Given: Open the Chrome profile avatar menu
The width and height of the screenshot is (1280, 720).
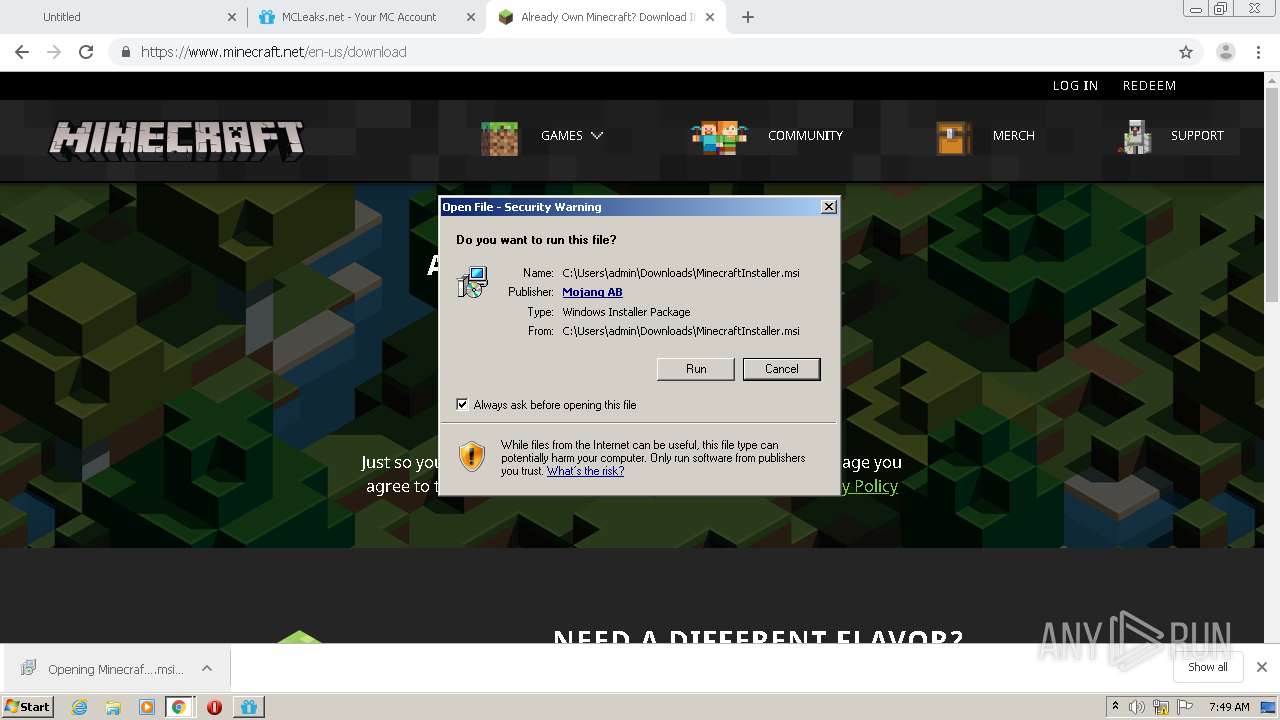Looking at the screenshot, I should (x=1225, y=52).
